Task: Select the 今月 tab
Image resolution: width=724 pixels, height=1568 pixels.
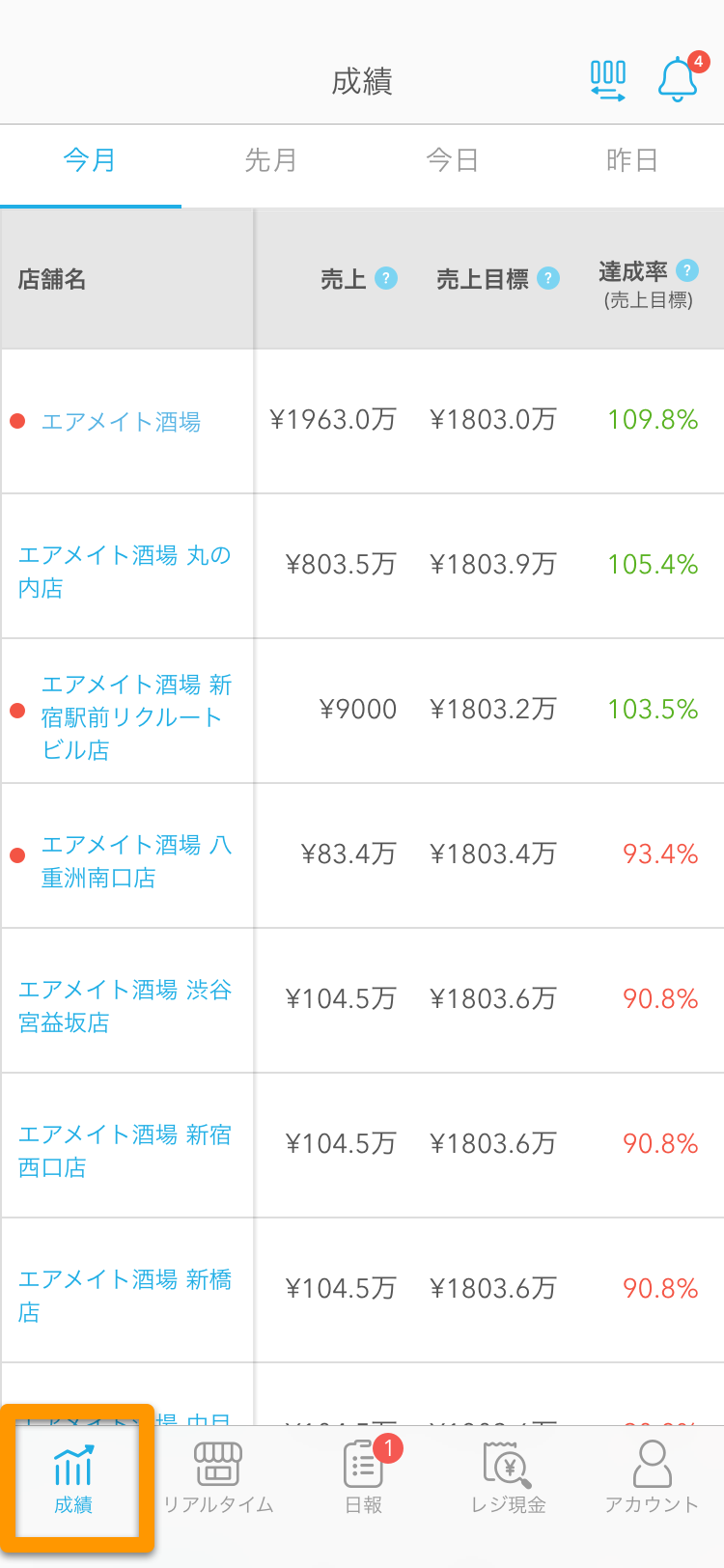Action: [x=91, y=160]
